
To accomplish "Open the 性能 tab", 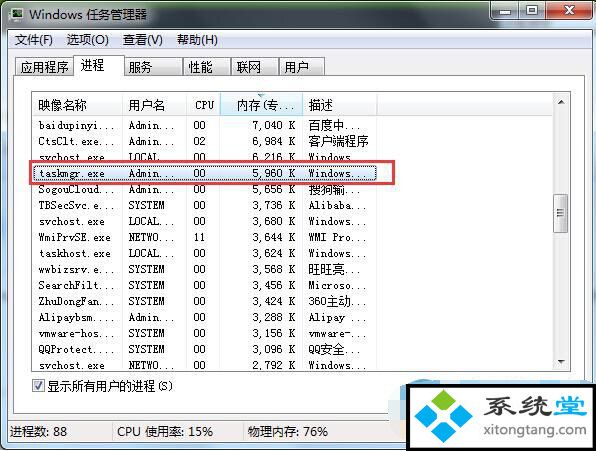I will [x=206, y=67].
